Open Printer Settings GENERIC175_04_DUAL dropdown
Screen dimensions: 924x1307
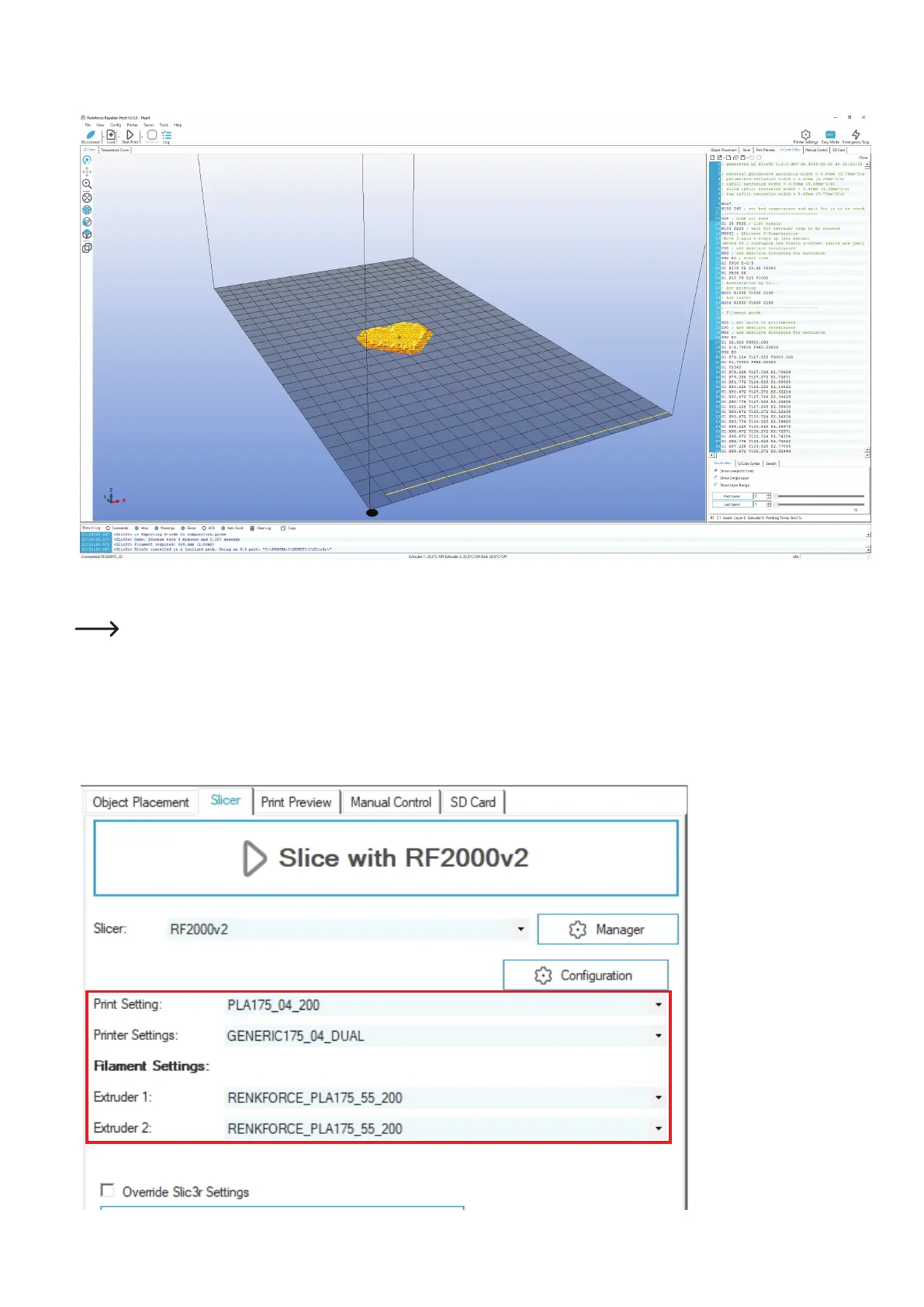[x=659, y=1035]
